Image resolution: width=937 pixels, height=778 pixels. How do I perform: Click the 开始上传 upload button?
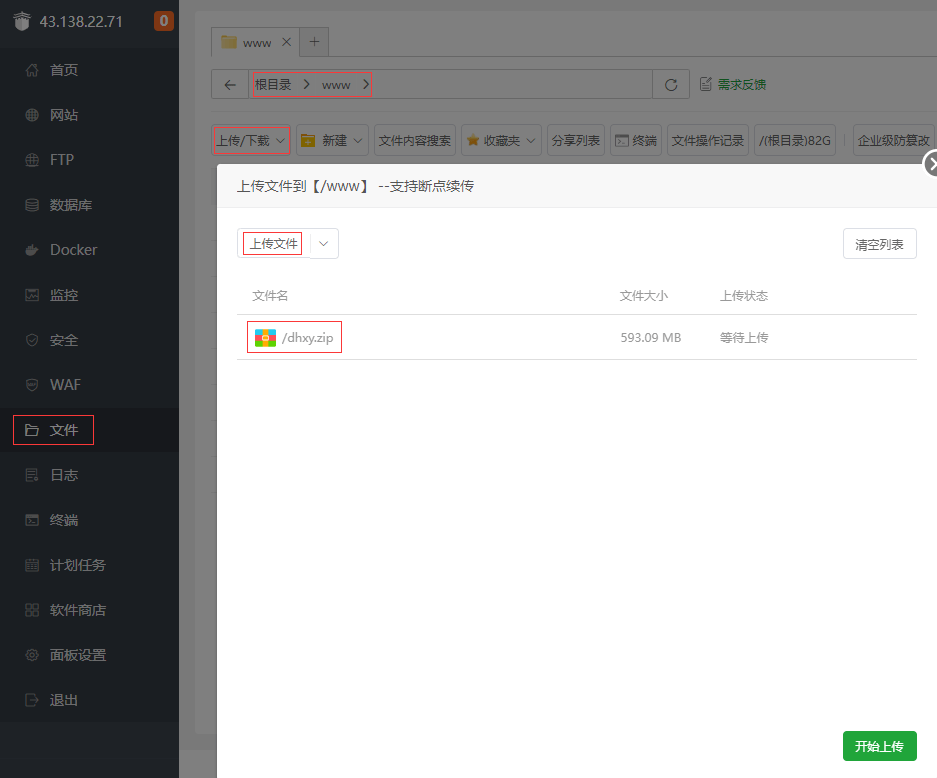point(879,746)
